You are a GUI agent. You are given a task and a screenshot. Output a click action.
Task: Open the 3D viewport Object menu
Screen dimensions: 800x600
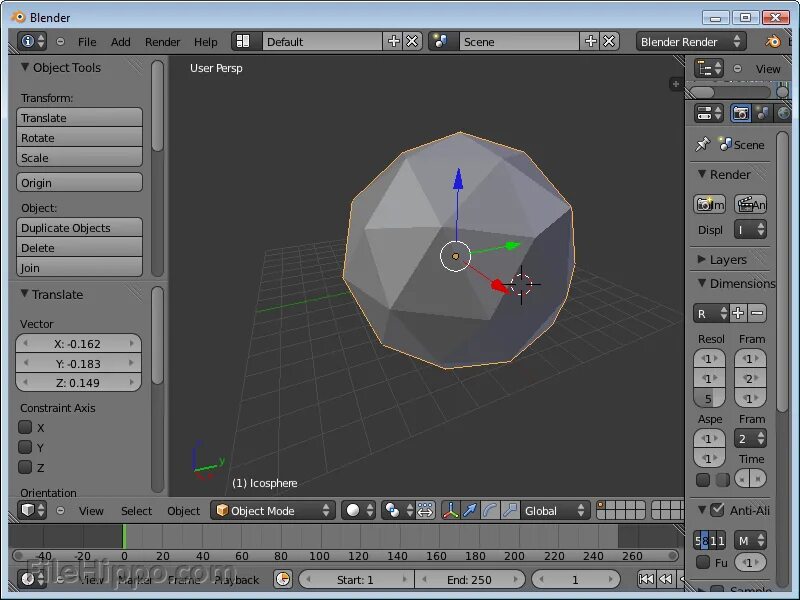(x=183, y=511)
